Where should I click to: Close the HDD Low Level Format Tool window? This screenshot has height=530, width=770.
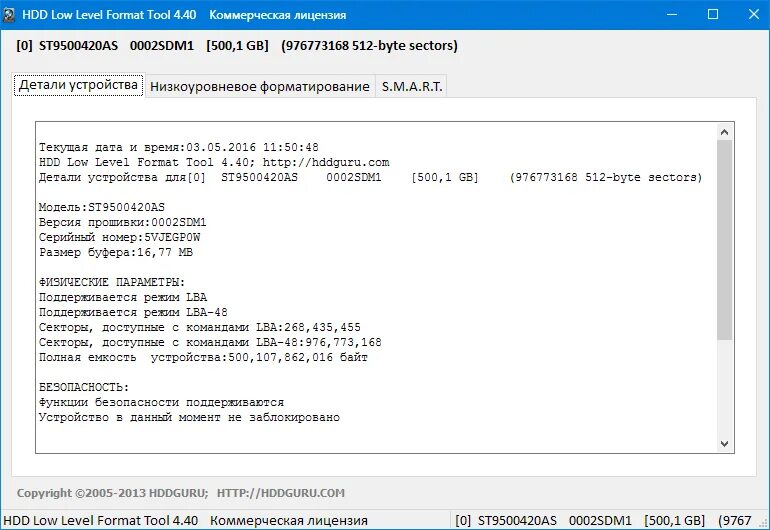point(754,14)
